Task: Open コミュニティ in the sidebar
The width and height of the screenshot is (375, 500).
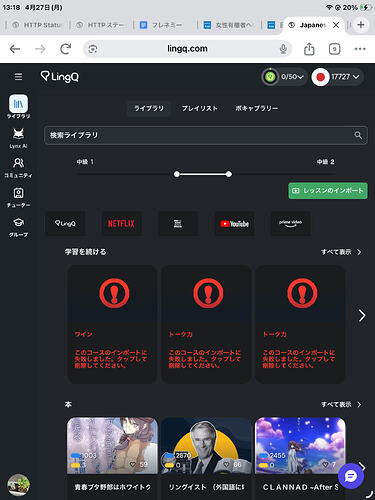Action: point(18,168)
